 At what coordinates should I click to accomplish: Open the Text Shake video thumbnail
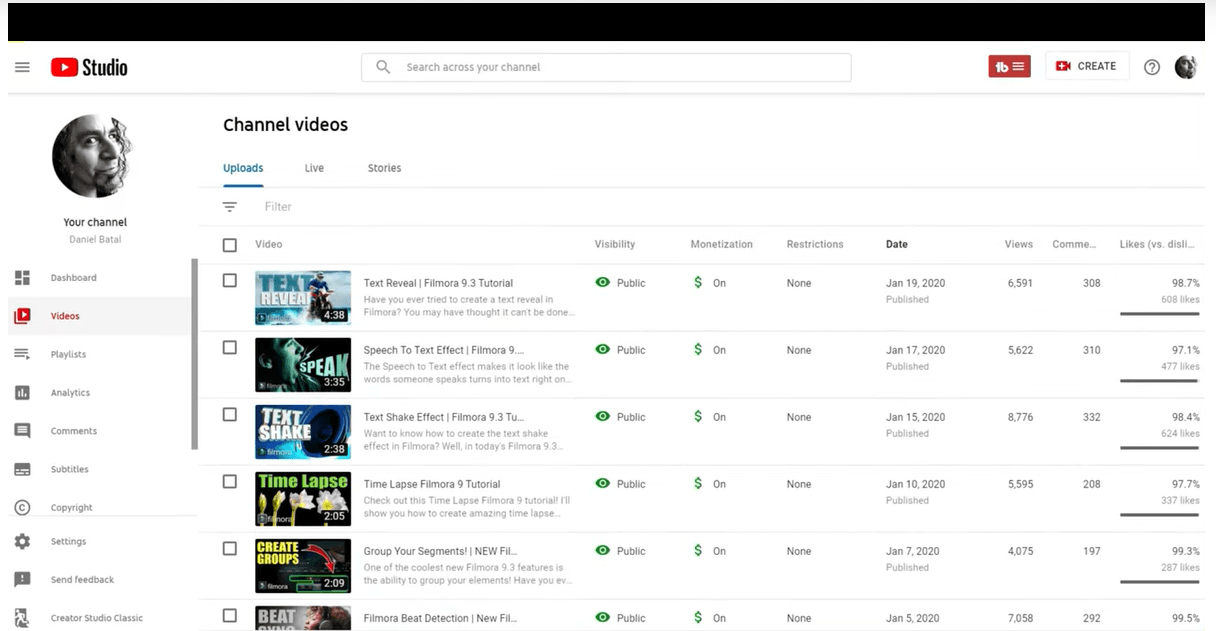point(303,432)
